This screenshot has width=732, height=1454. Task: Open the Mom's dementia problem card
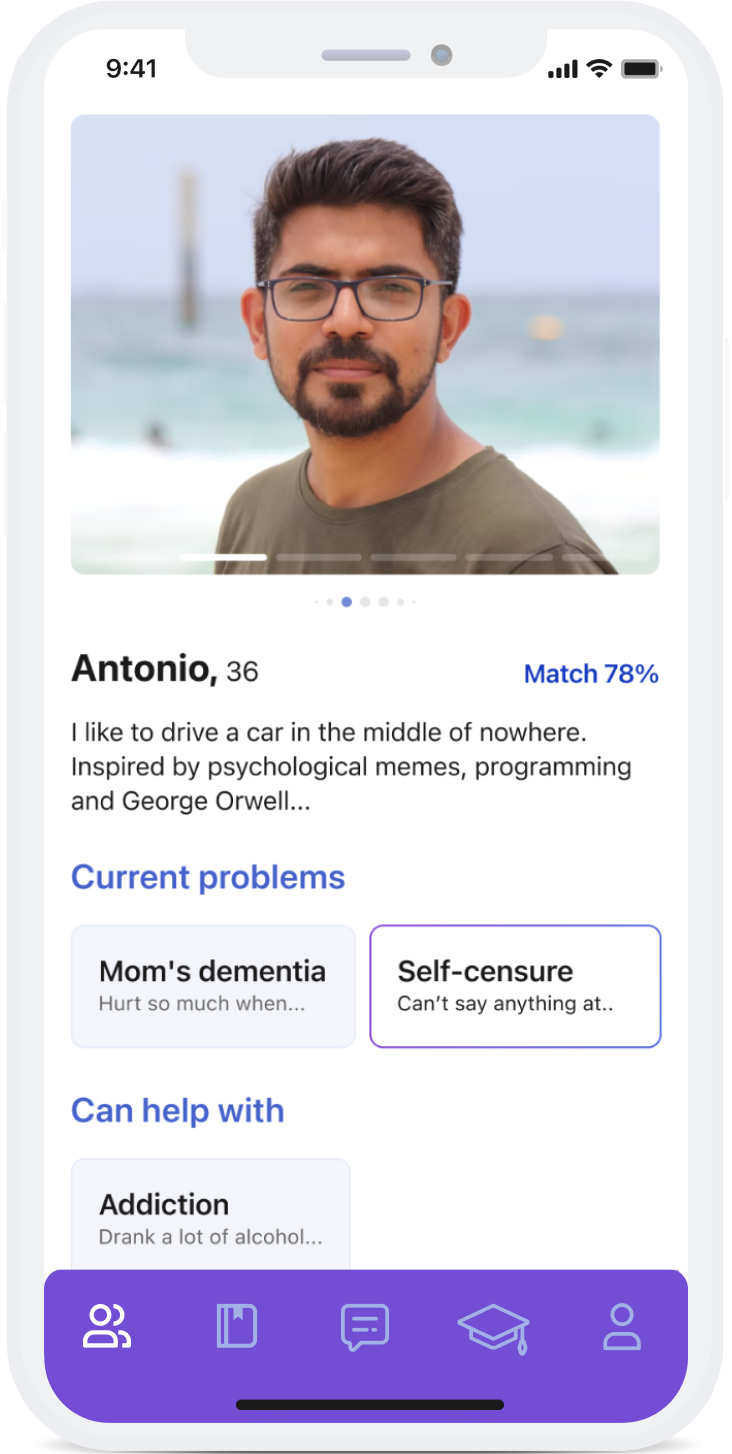(213, 986)
